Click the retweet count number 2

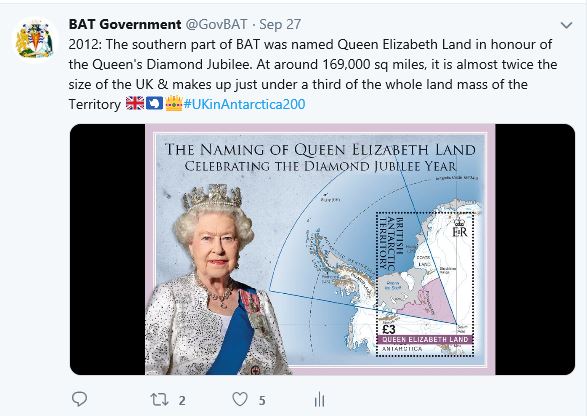[182, 401]
